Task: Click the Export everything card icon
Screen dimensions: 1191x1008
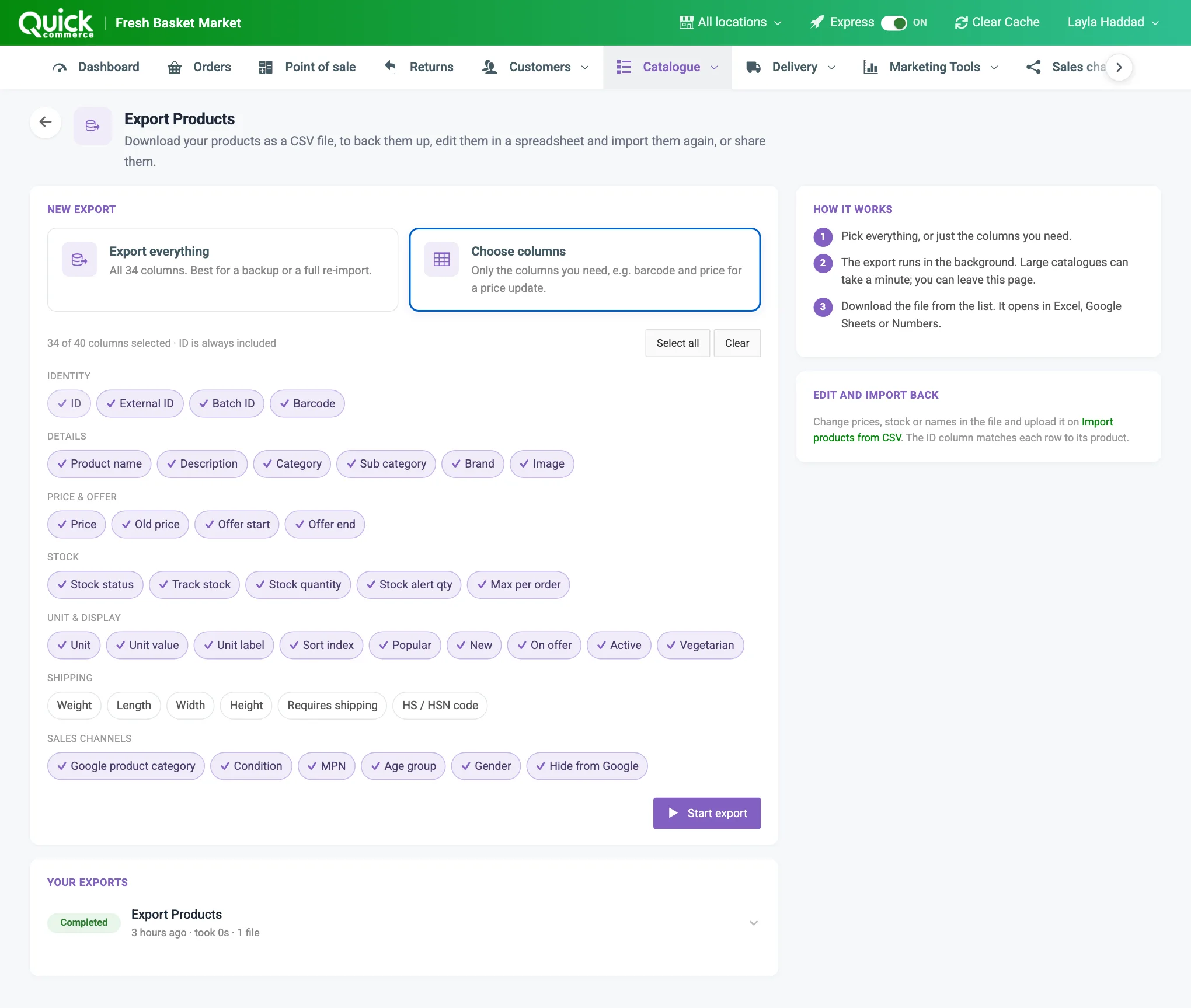Action: [x=79, y=259]
